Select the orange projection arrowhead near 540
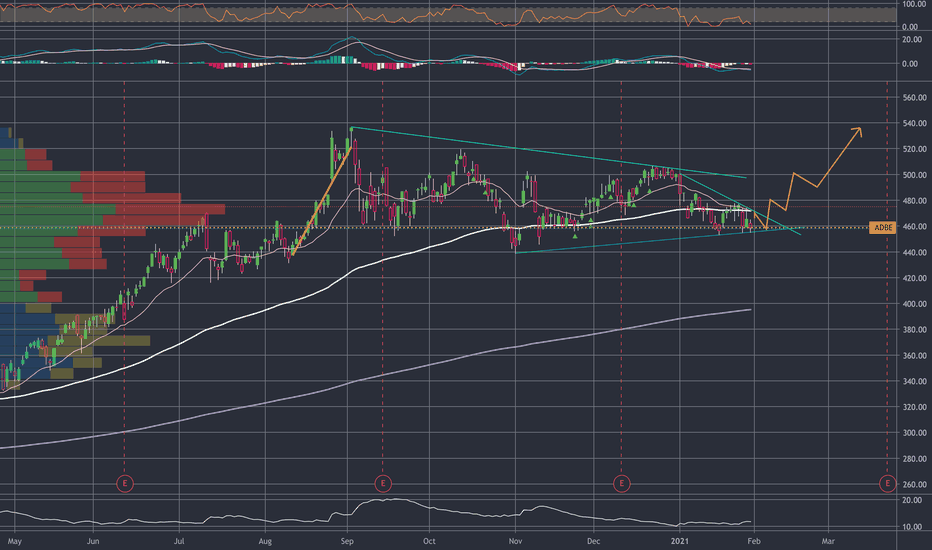932x550 pixels. point(857,131)
